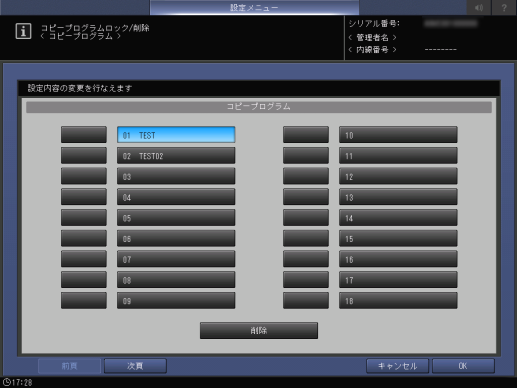Screen dimensions: 517x388
Task: Toggle lock button beside slot 13
Action: point(306,197)
